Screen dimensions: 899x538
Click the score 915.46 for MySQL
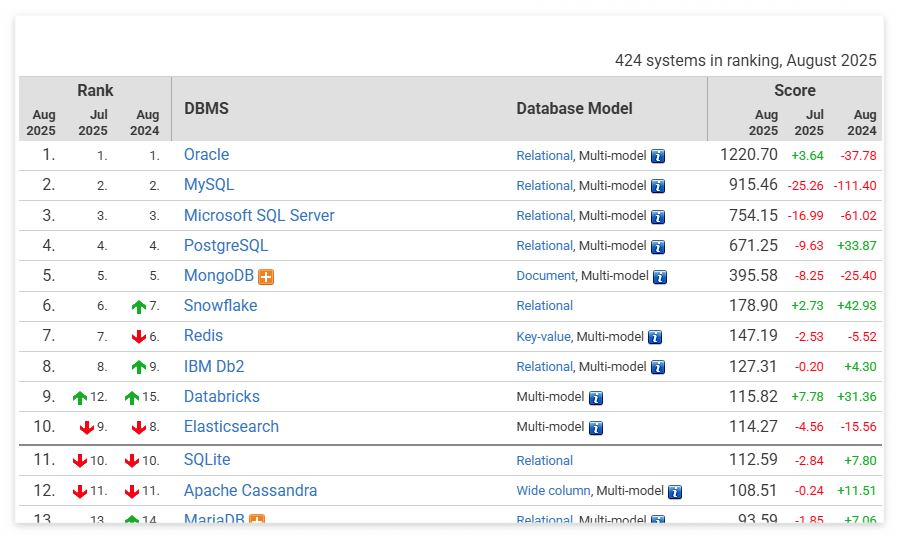(x=753, y=185)
